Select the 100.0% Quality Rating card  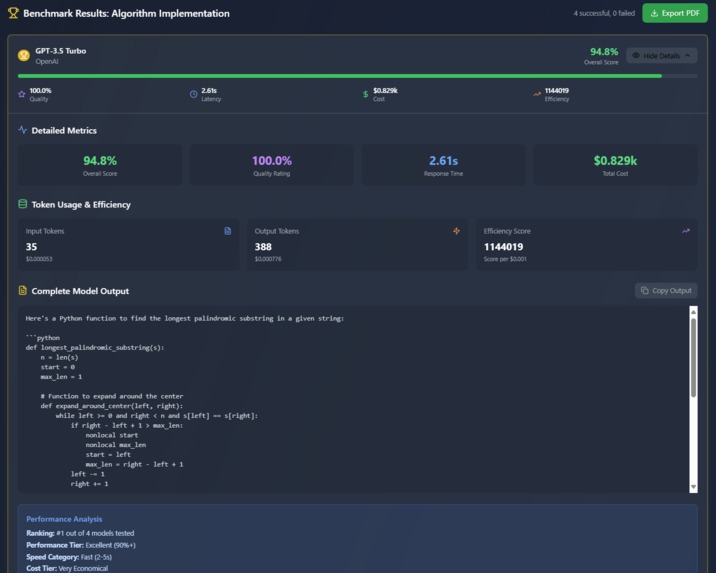click(x=272, y=165)
